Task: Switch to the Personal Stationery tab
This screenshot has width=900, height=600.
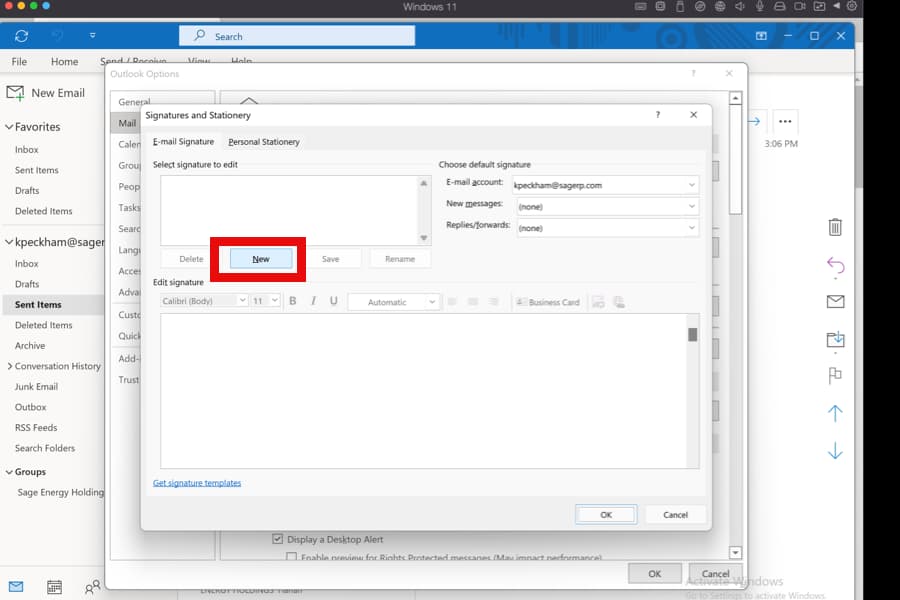Action: point(264,141)
